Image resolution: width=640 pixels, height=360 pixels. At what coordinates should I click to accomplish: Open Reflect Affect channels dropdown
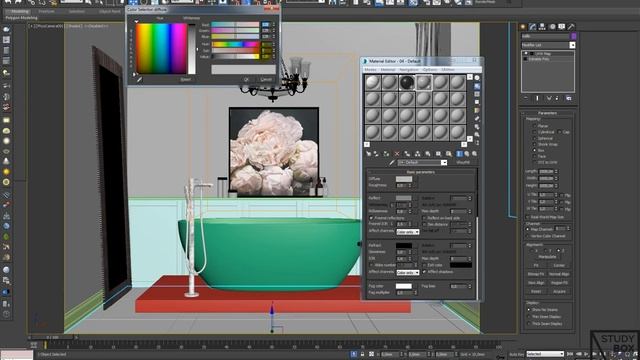point(408,232)
